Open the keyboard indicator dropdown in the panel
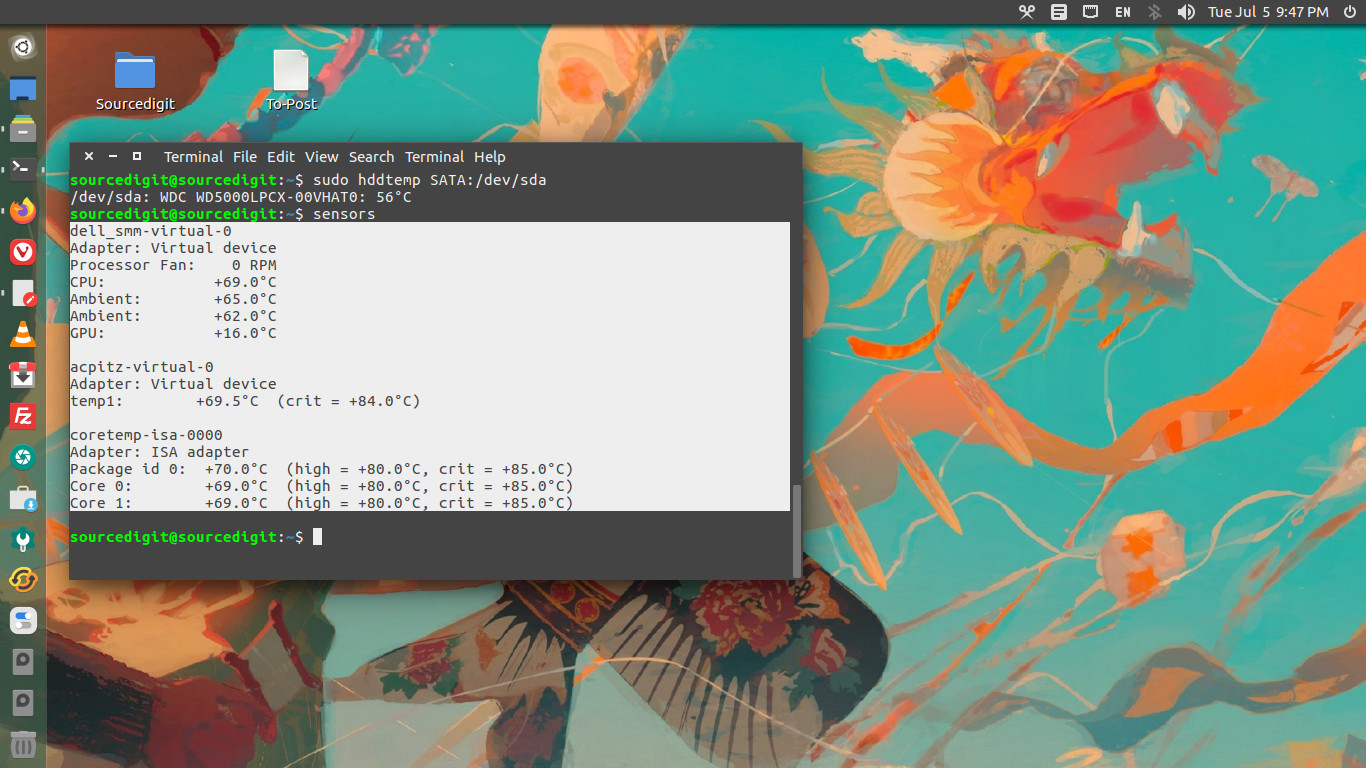The height and width of the screenshot is (768, 1366). point(1089,12)
